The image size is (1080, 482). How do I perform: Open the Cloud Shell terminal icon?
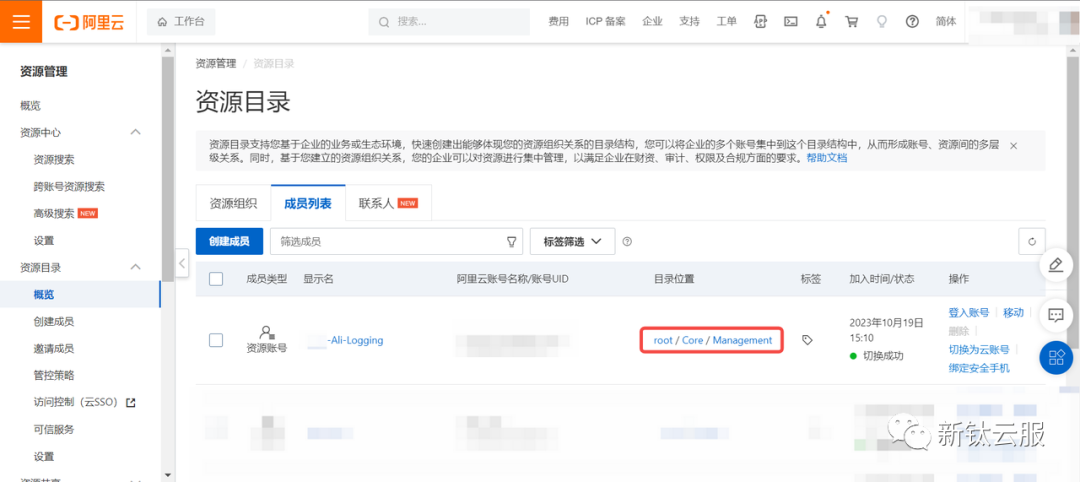click(791, 21)
